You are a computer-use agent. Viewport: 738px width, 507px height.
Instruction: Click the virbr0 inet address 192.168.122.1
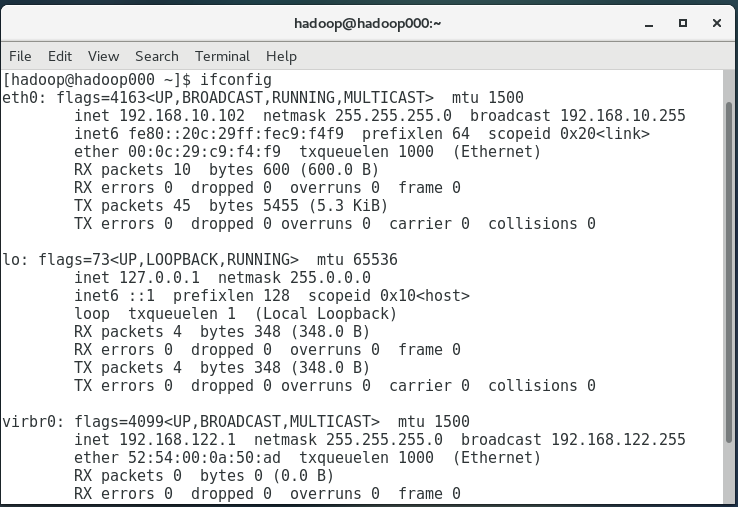pos(177,440)
